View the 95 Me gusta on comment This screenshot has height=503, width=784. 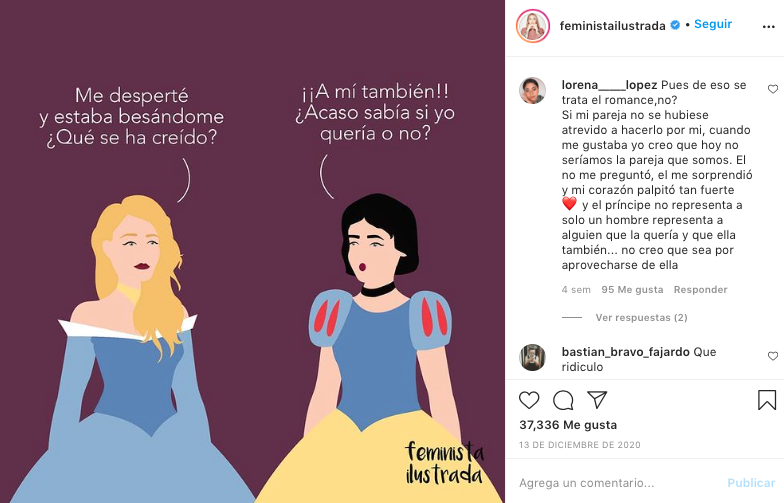pyautogui.click(x=632, y=290)
